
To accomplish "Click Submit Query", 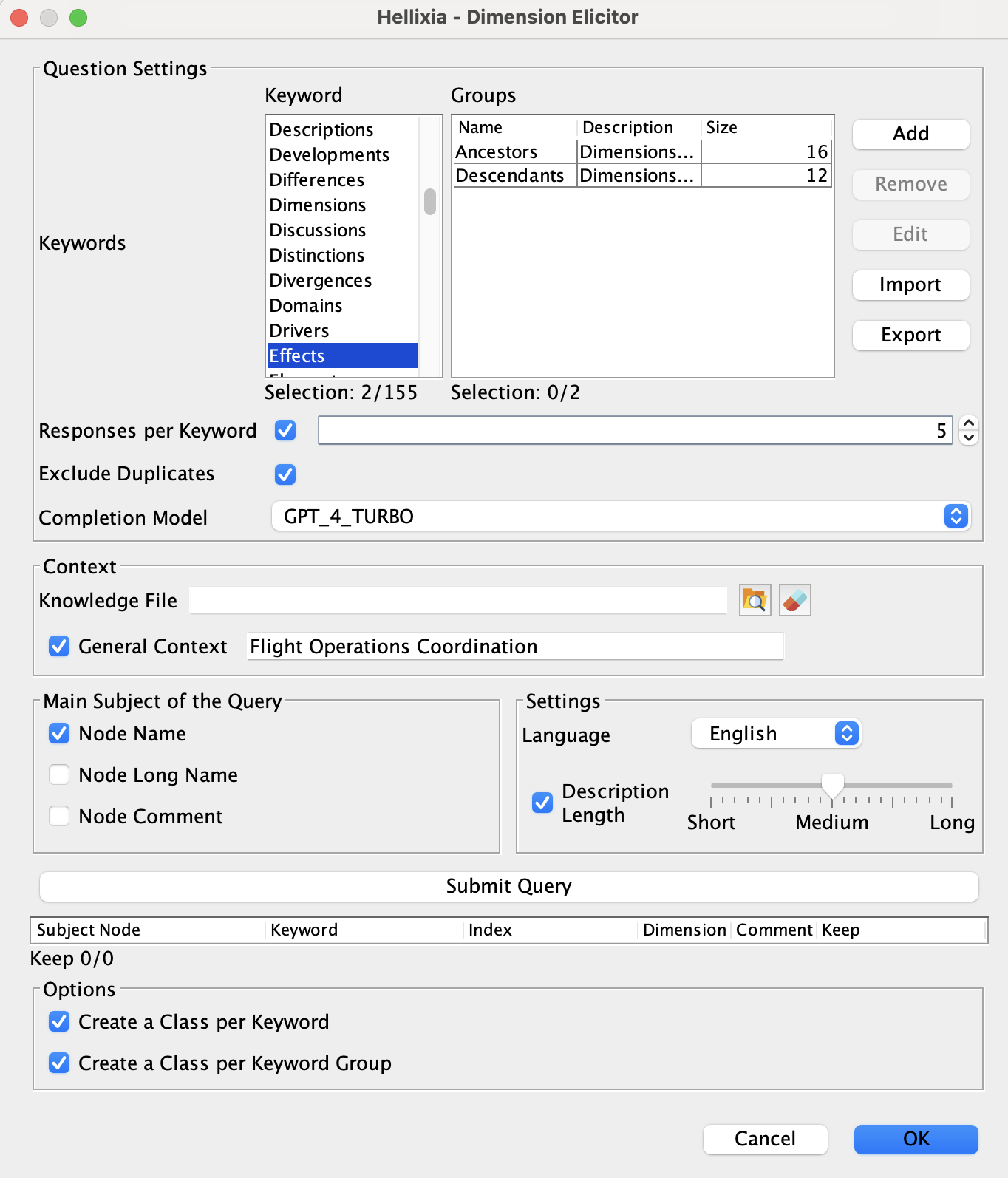I will click(x=508, y=886).
